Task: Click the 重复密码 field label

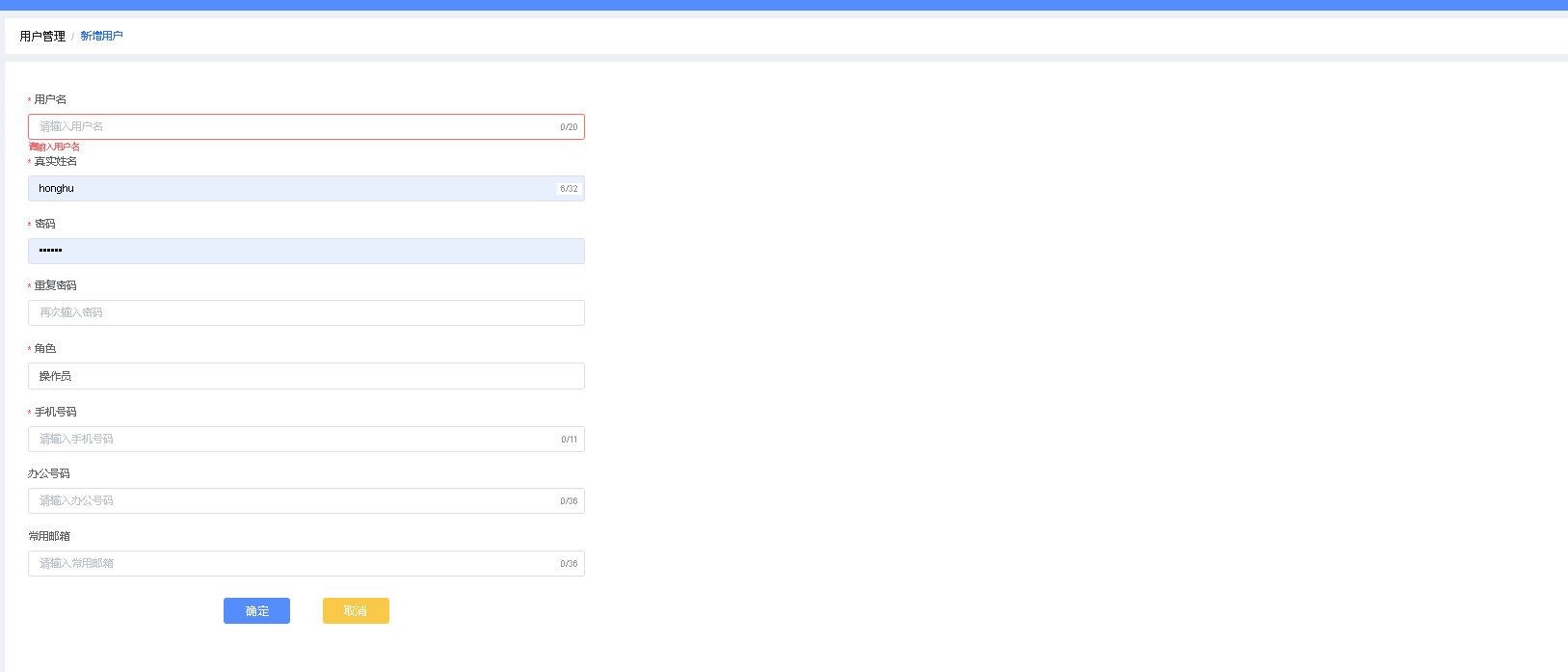Action: (56, 285)
